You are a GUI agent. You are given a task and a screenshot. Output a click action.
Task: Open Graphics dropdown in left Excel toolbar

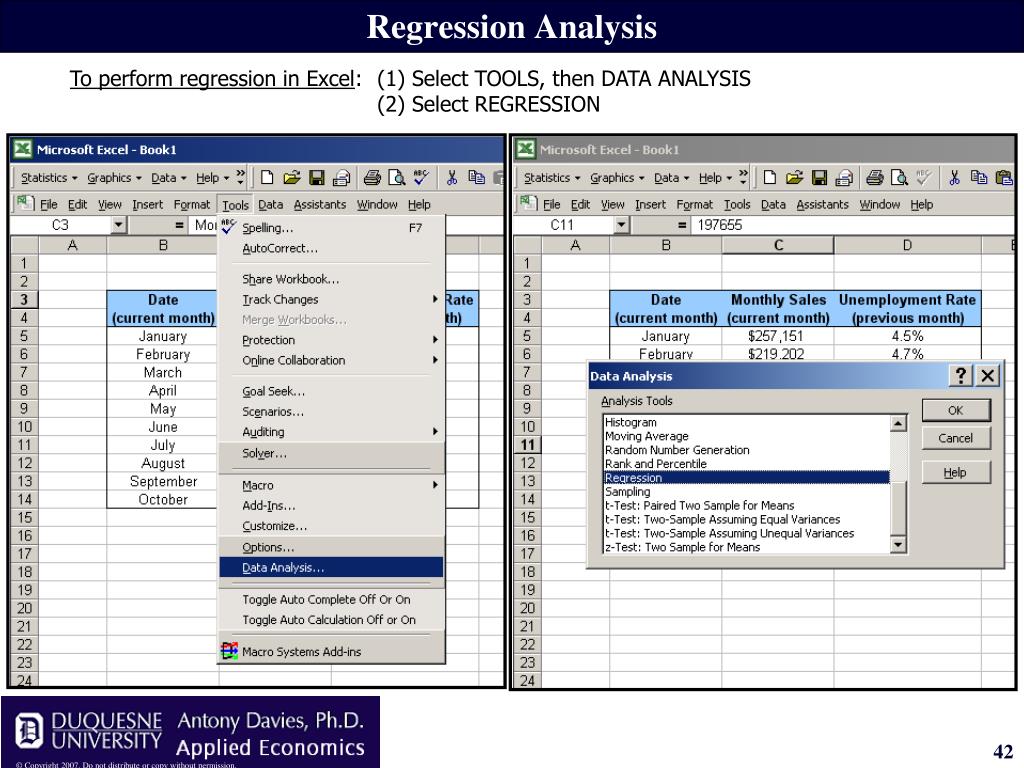pyautogui.click(x=114, y=178)
